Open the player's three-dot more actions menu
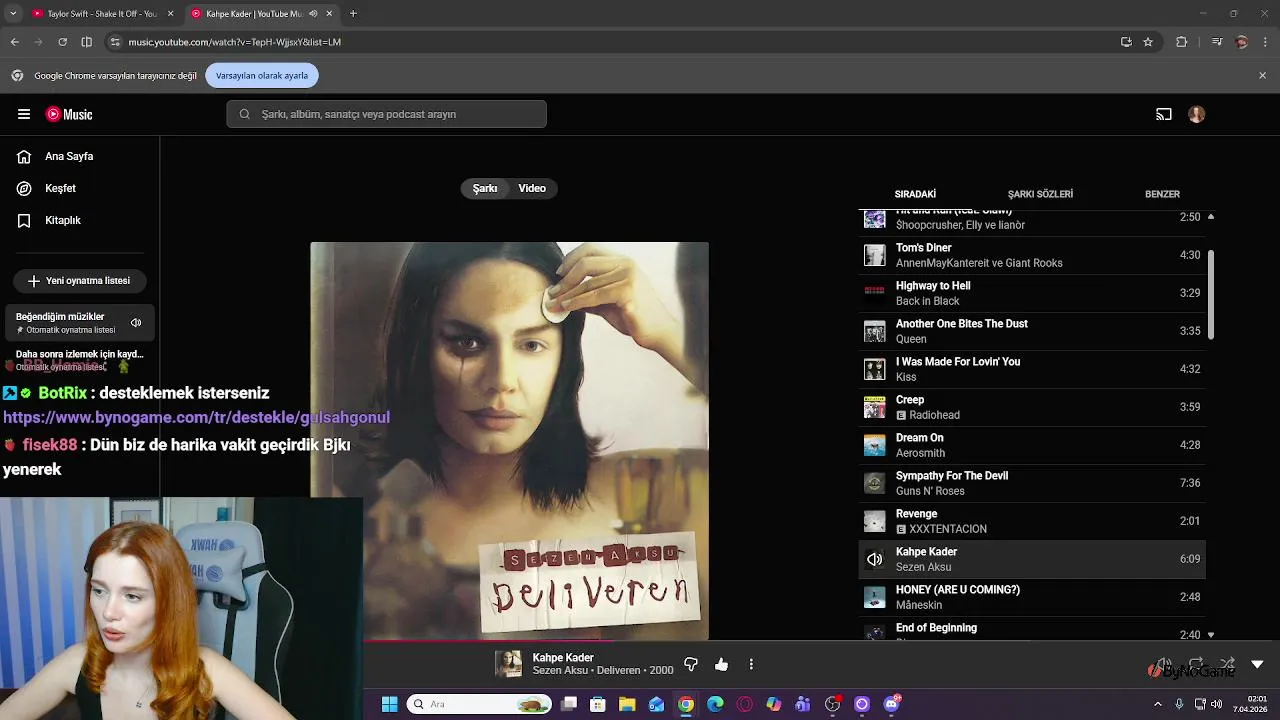 click(751, 664)
